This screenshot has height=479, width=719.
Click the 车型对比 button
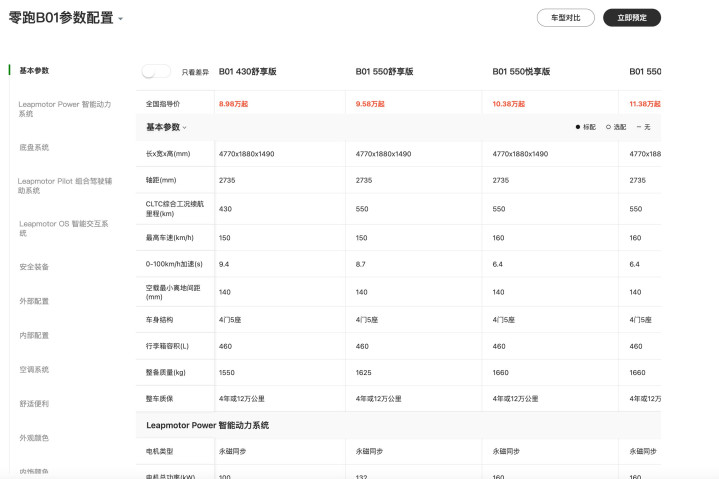565,18
